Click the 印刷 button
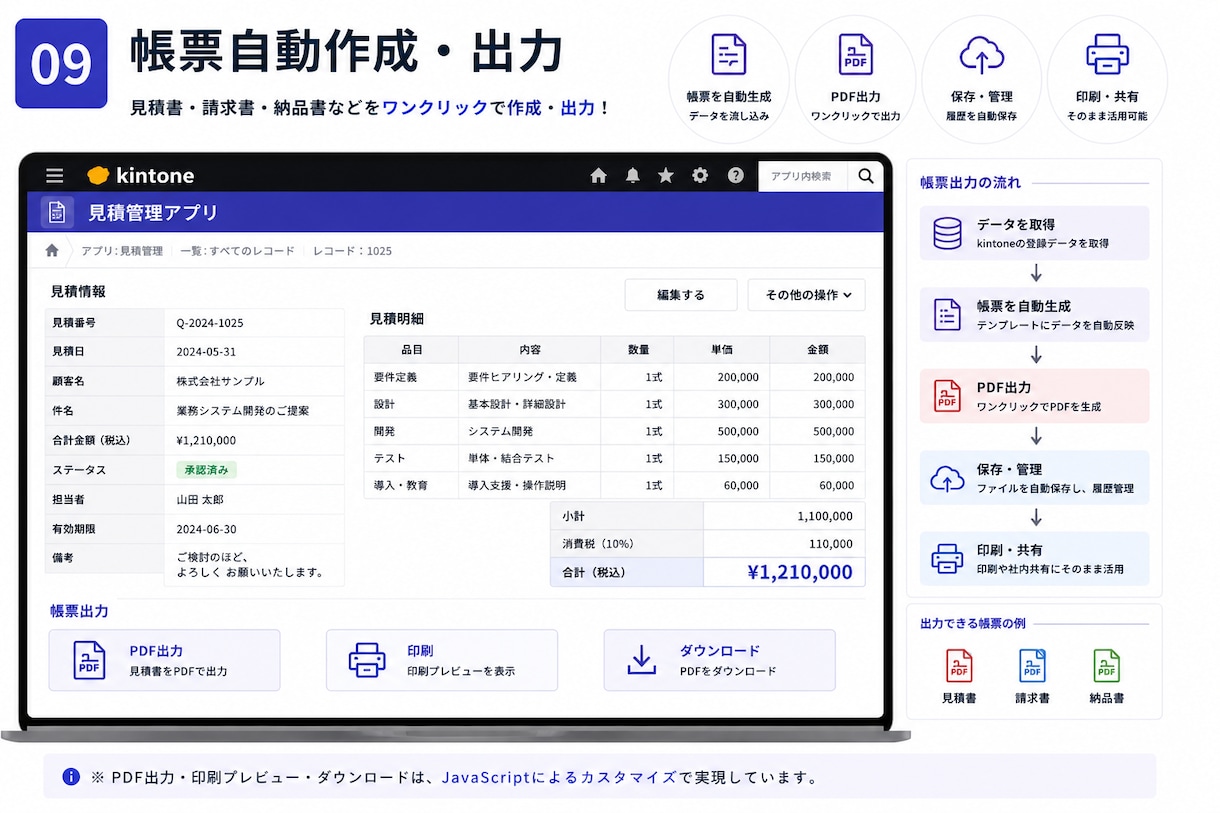This screenshot has height=813, width=1220. (442, 660)
